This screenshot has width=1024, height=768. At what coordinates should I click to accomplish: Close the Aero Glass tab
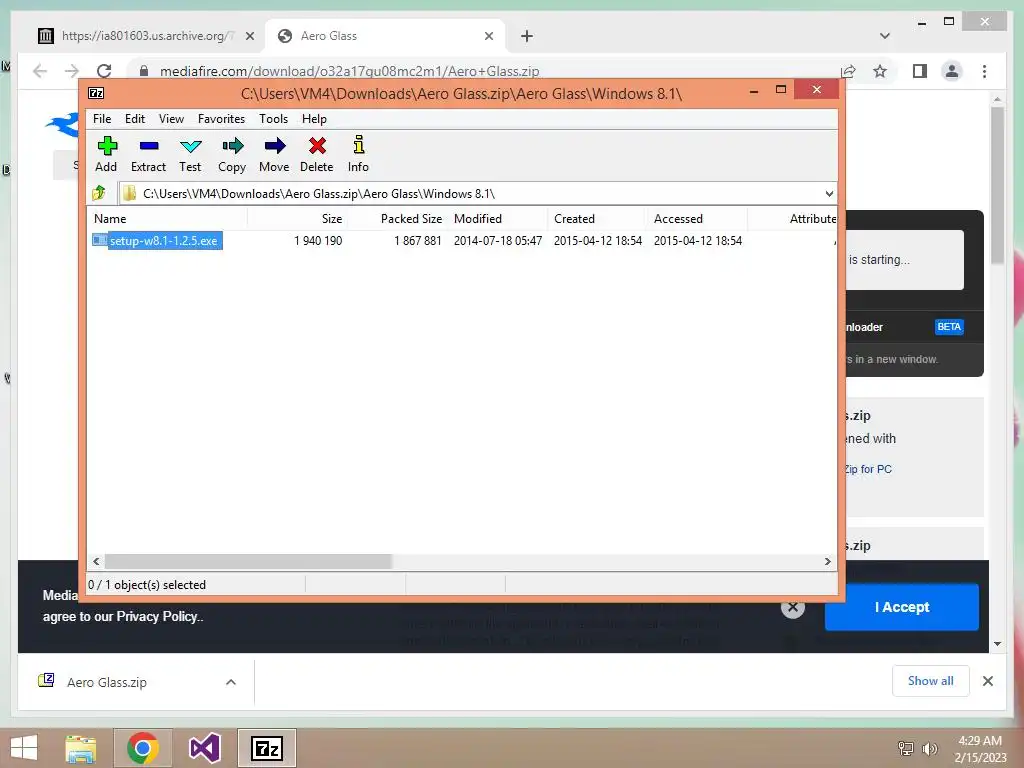[488, 36]
